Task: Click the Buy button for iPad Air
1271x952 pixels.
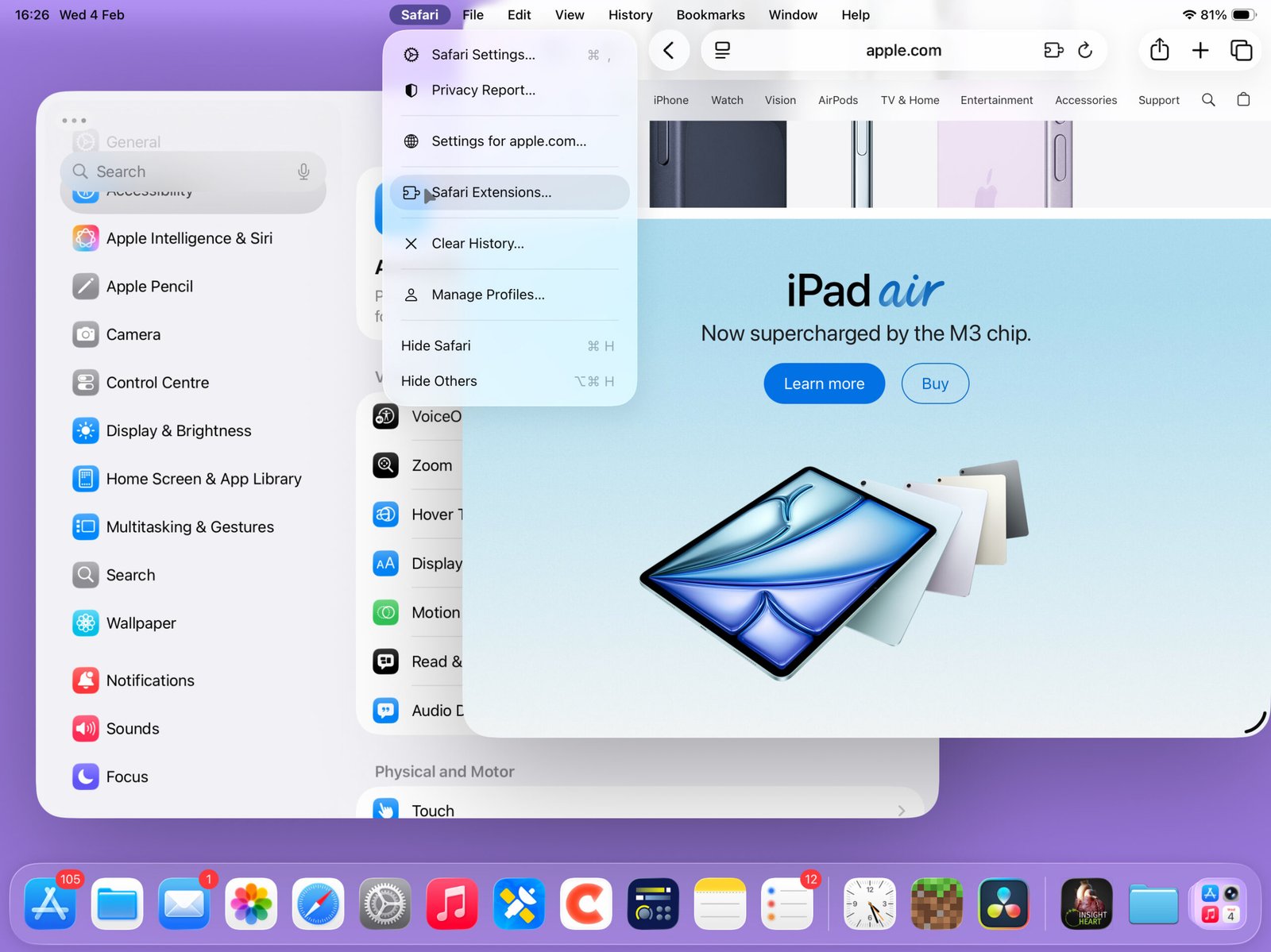Action: click(935, 383)
